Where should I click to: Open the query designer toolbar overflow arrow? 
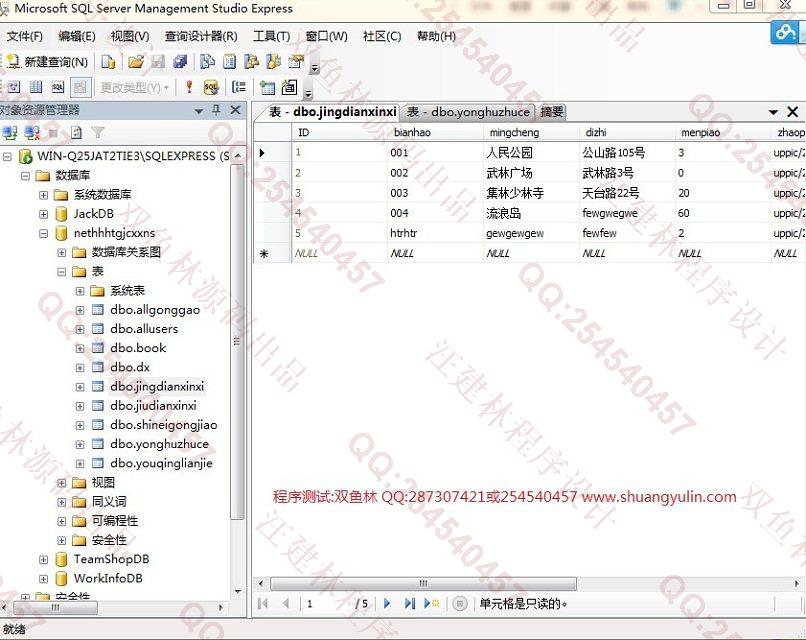[308, 93]
